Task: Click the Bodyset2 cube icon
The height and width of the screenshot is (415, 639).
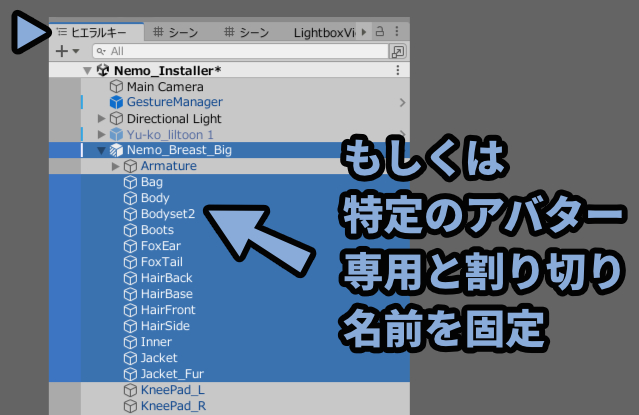Action: (x=130, y=214)
